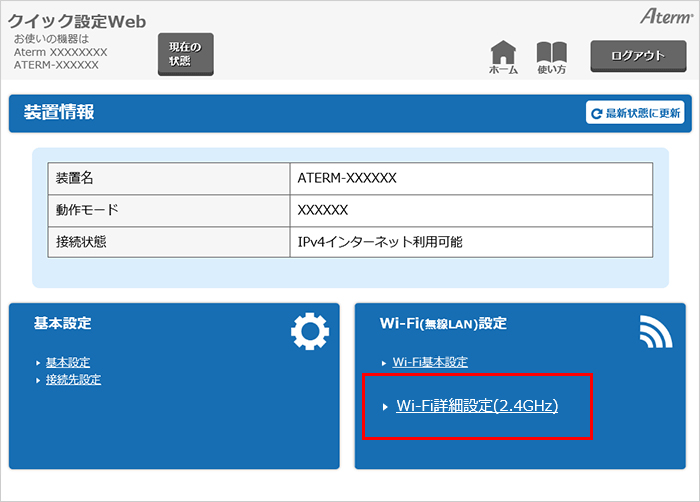Click the Aterm logo at top right
This screenshot has height=502, width=700.
tap(666, 17)
